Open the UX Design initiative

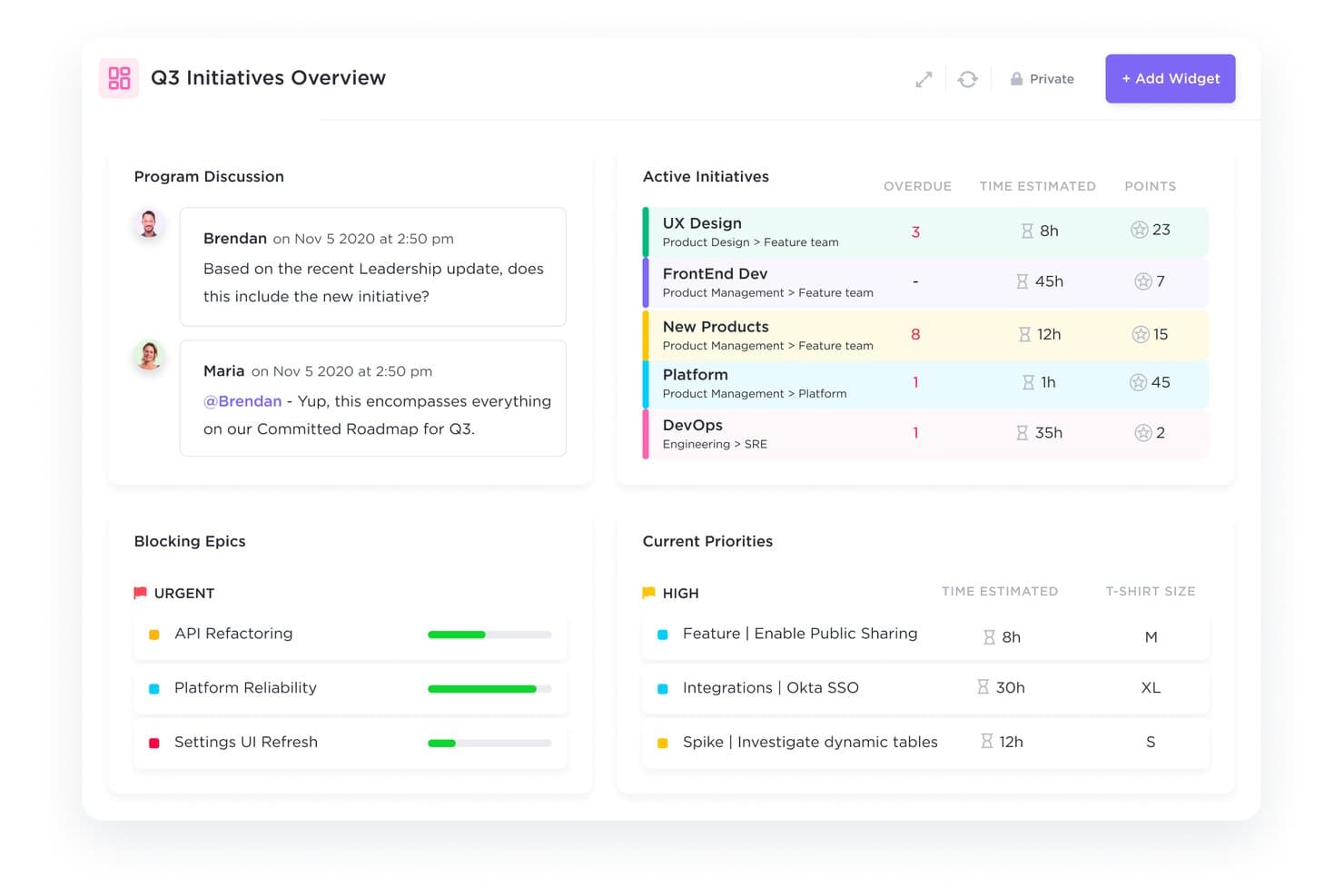[x=925, y=231]
